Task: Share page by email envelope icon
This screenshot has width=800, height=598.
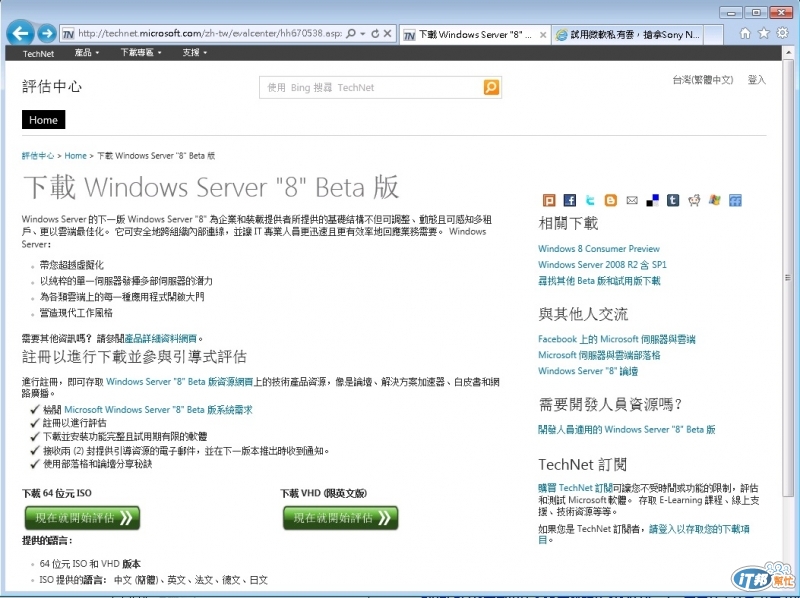Action: click(x=632, y=201)
